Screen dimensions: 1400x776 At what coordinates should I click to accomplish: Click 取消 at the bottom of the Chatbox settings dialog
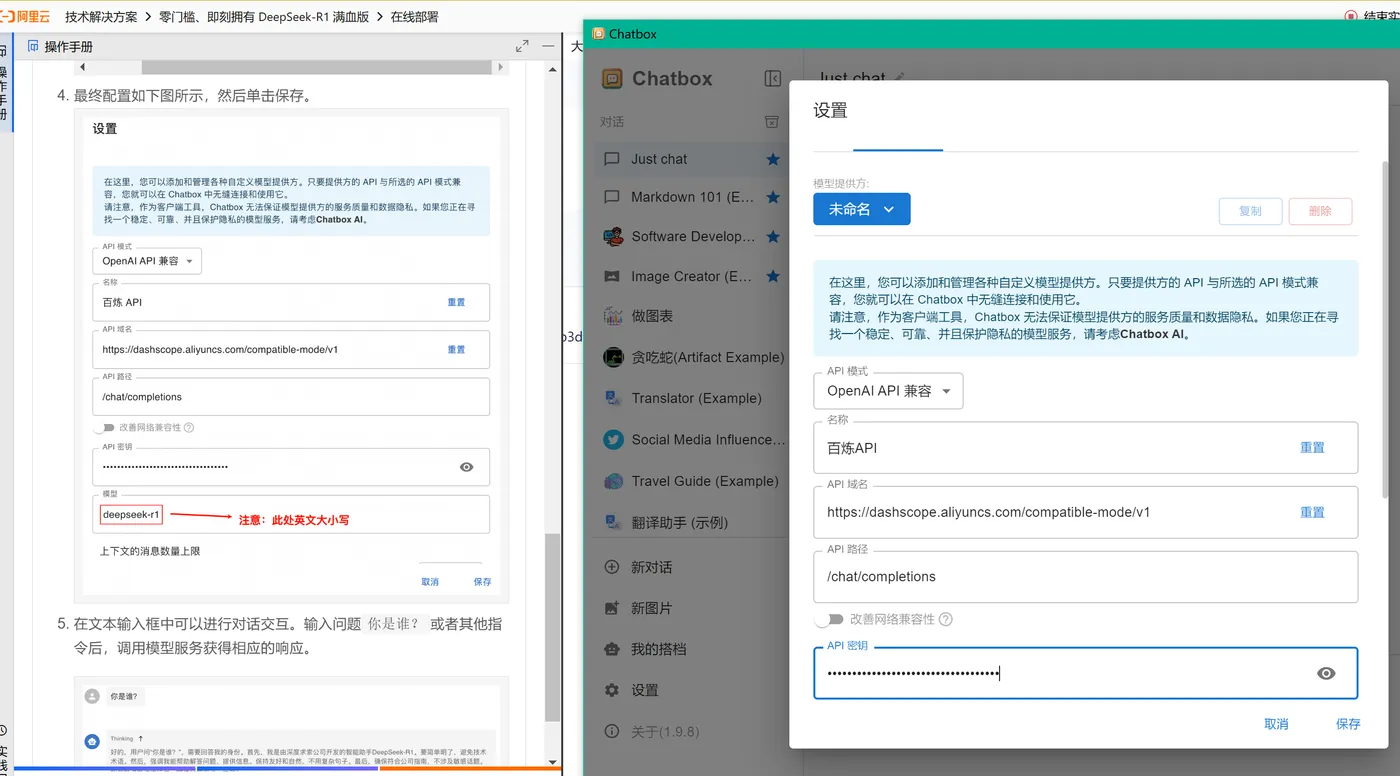1276,724
